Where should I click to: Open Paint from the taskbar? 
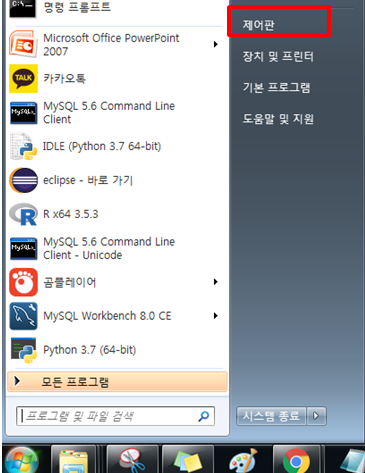244,461
